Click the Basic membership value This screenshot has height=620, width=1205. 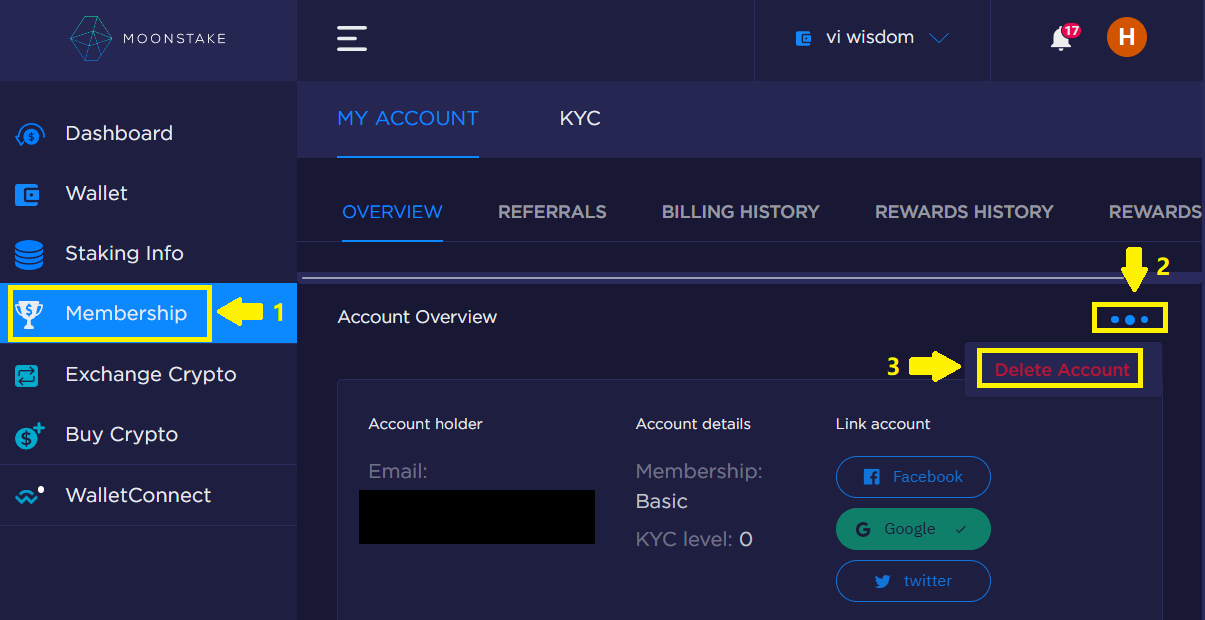662,502
